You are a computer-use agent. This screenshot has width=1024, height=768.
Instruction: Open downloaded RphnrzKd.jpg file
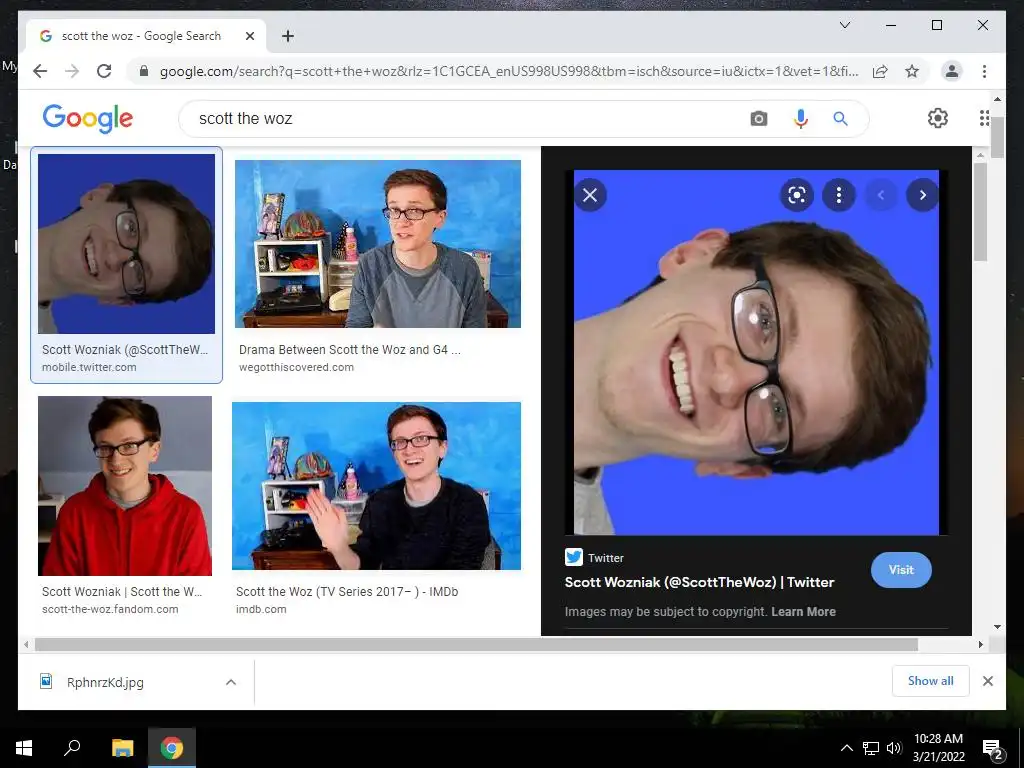point(105,682)
